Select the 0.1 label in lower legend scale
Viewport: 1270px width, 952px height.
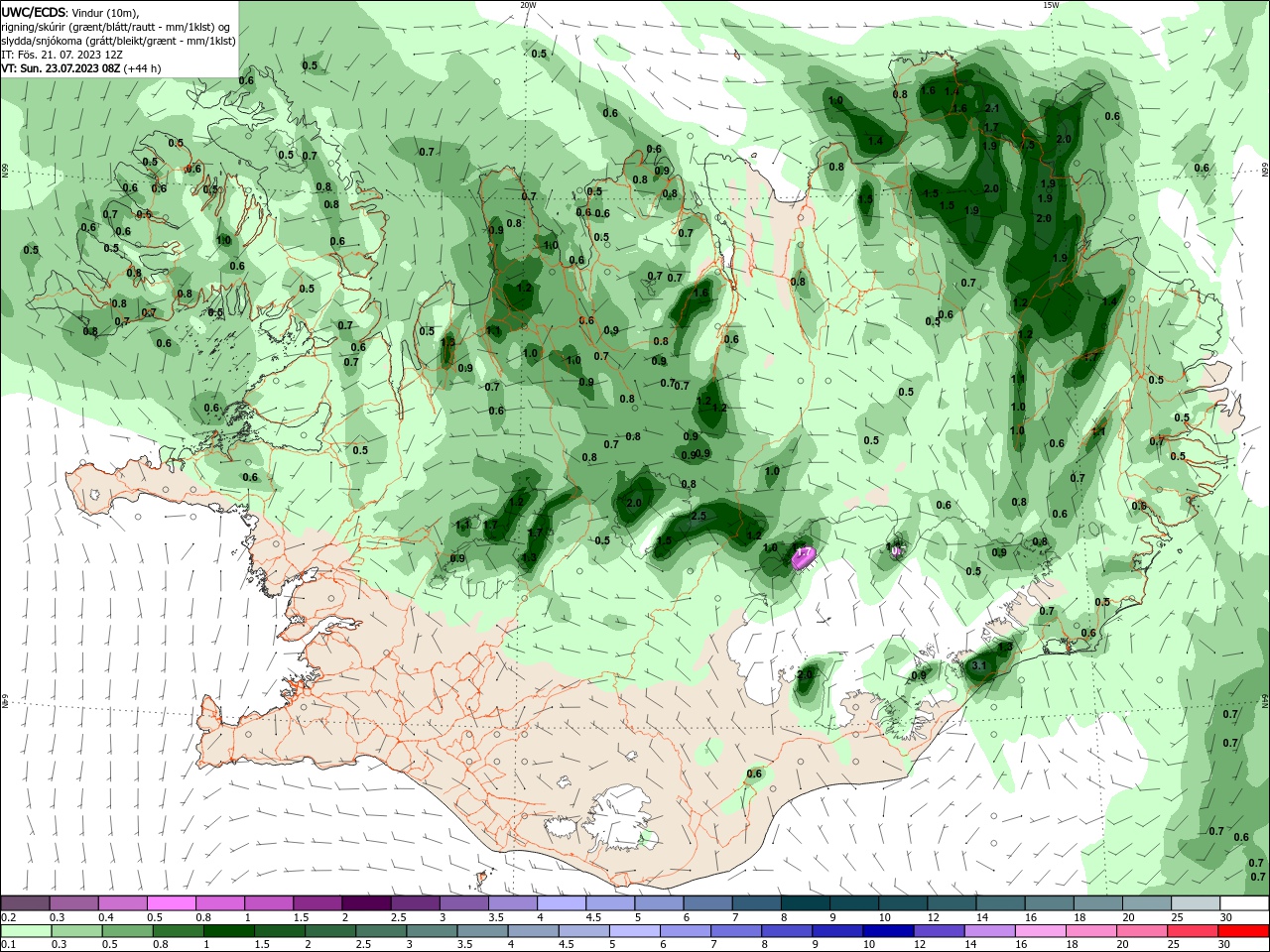point(9,945)
